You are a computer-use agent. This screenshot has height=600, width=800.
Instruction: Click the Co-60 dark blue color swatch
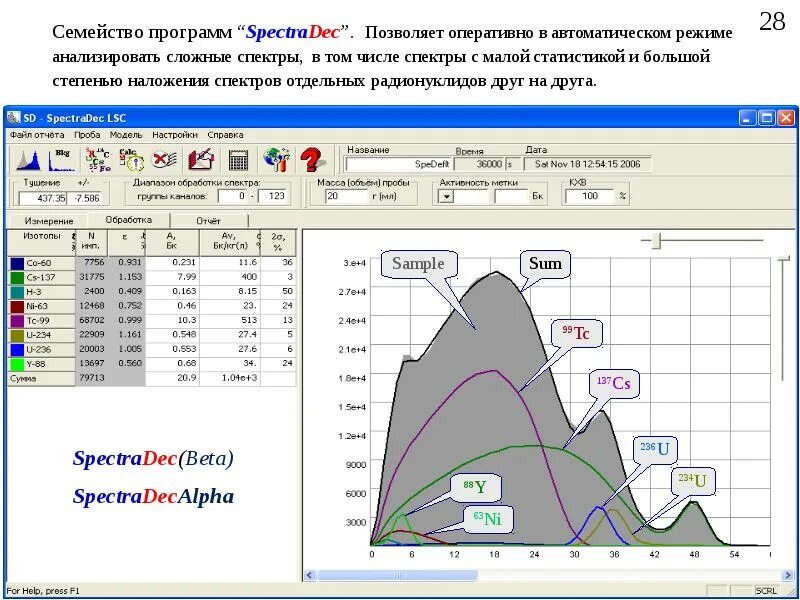click(17, 263)
